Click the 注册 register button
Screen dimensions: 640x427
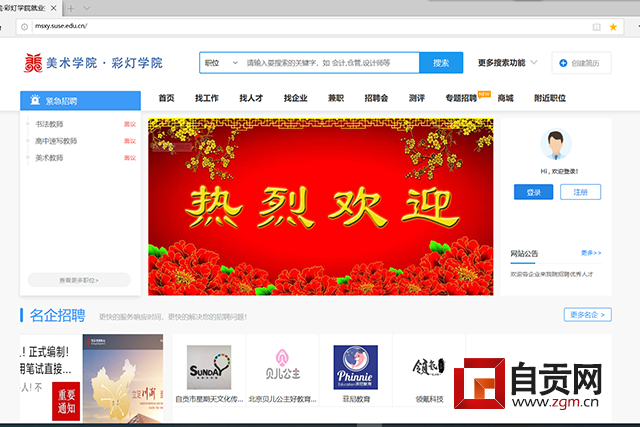click(580, 192)
